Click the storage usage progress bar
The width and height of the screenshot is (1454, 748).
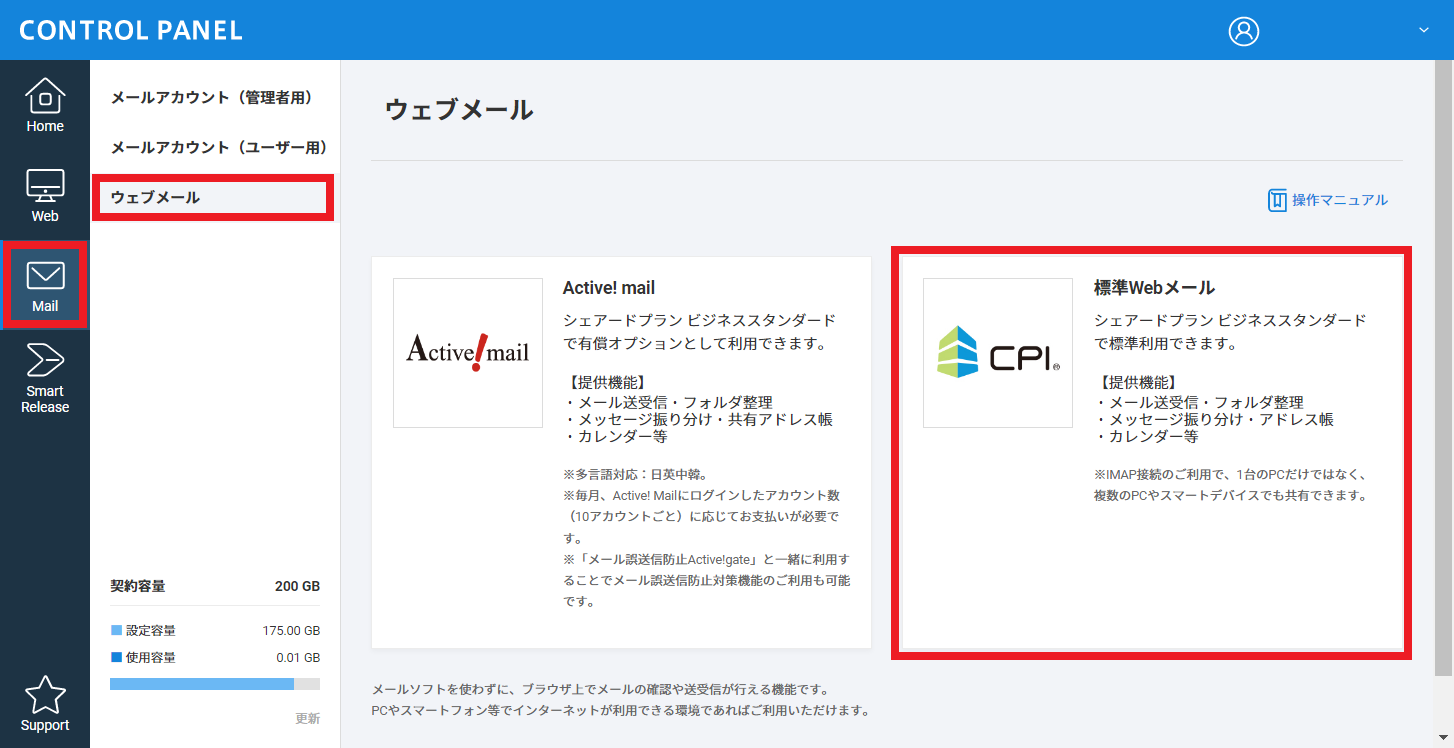tap(214, 684)
